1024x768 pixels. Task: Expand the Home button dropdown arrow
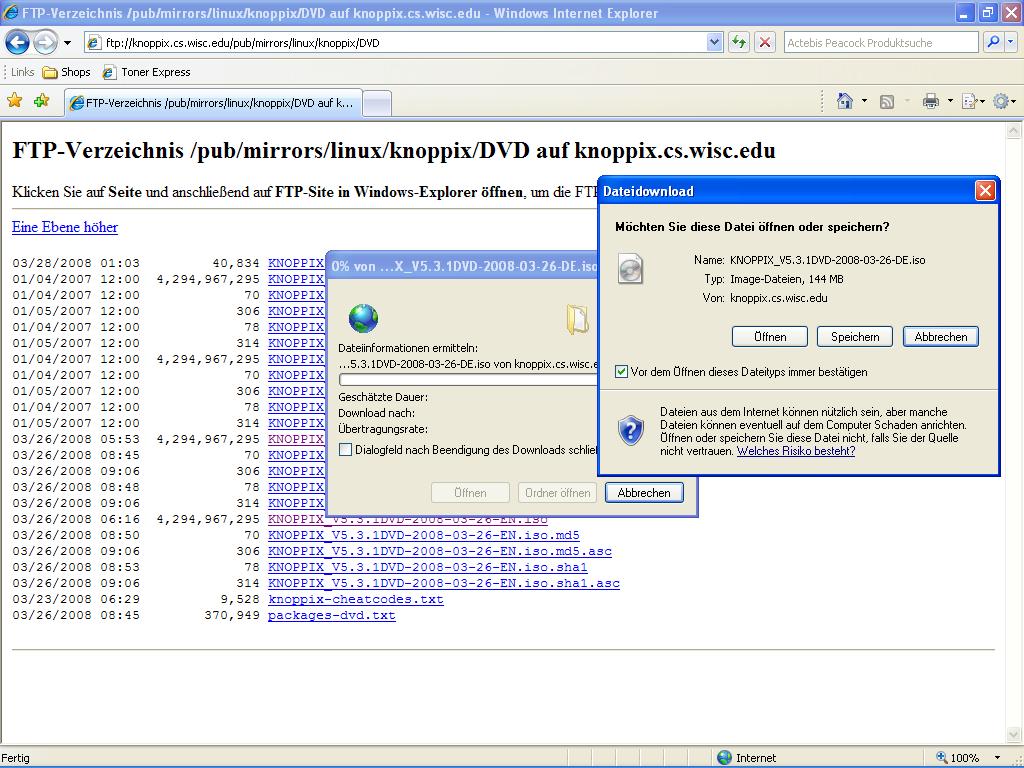pos(865,101)
